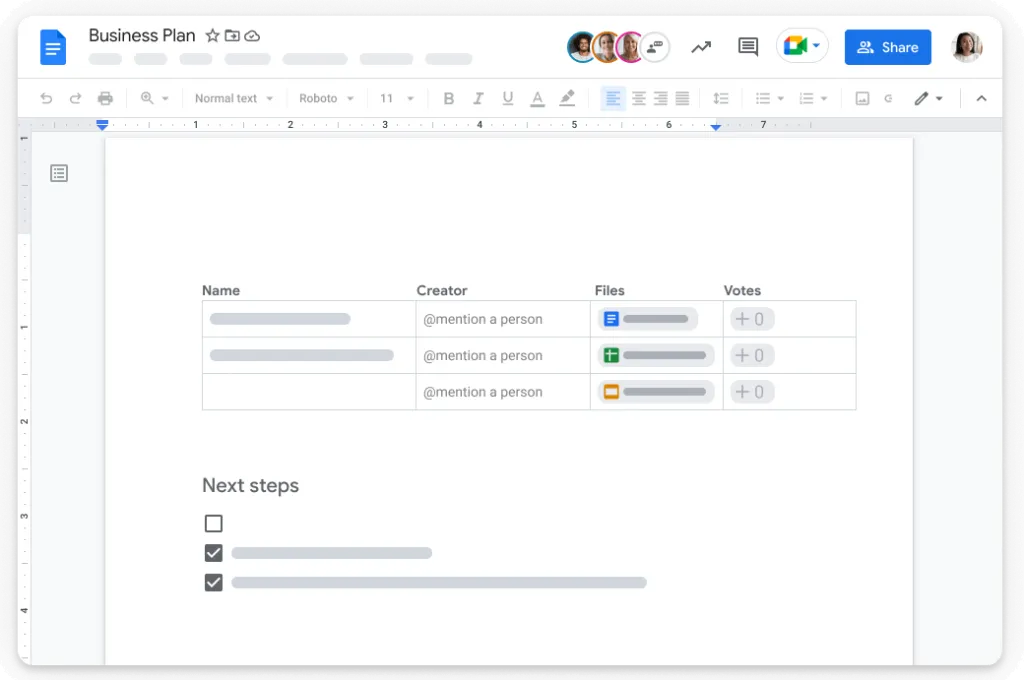Uncheck the first completed checklist item
1024x680 pixels.
pyautogui.click(x=213, y=553)
